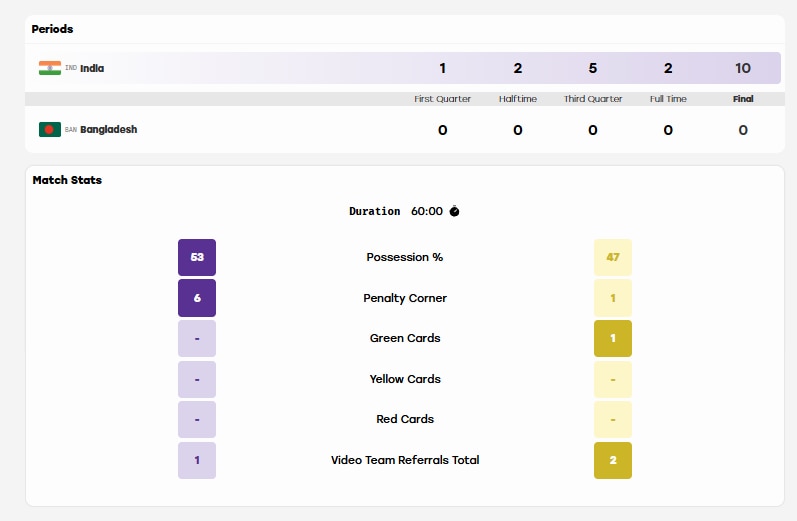
Task: Click India's Video Team Referrals value 1
Action: tap(197, 460)
